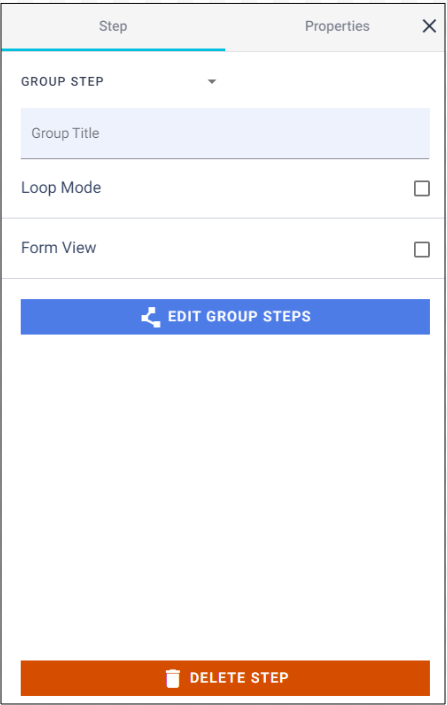Toggle Form View via its label text
Image resolution: width=447 pixels, height=705 pixels.
58,248
